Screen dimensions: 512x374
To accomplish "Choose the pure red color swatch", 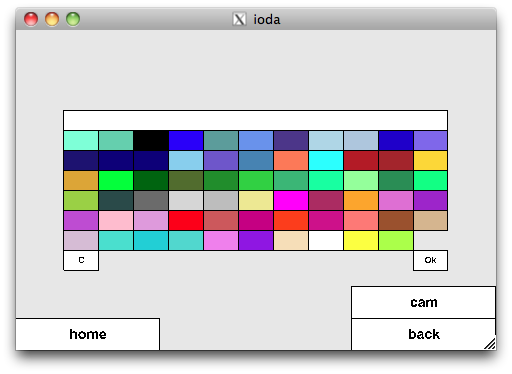I will pos(186,221).
